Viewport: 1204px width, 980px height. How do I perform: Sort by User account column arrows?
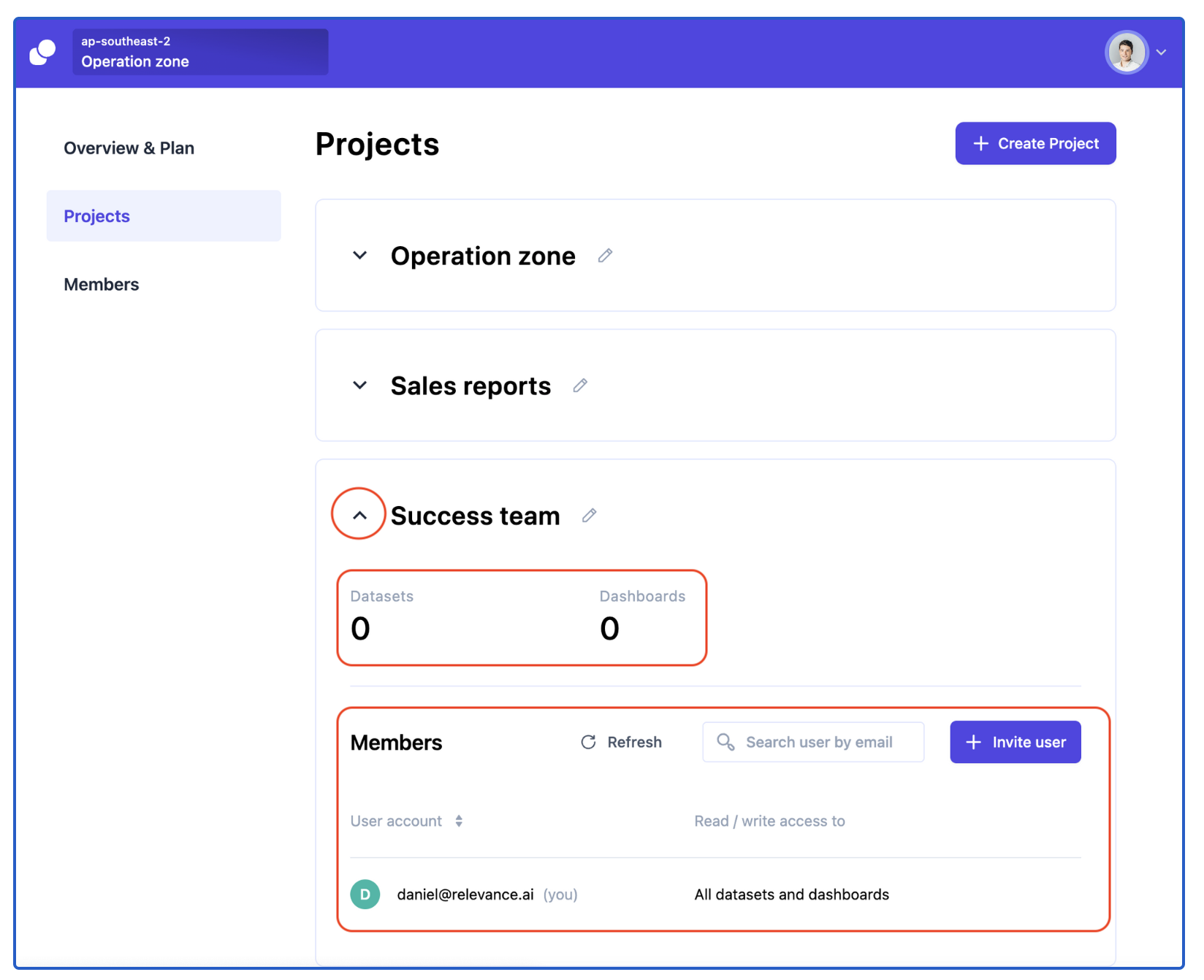pyautogui.click(x=459, y=821)
